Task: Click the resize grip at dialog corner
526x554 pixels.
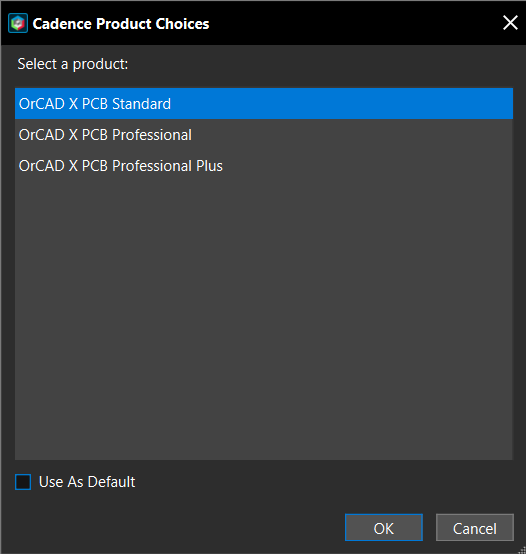Action: (x=521, y=550)
